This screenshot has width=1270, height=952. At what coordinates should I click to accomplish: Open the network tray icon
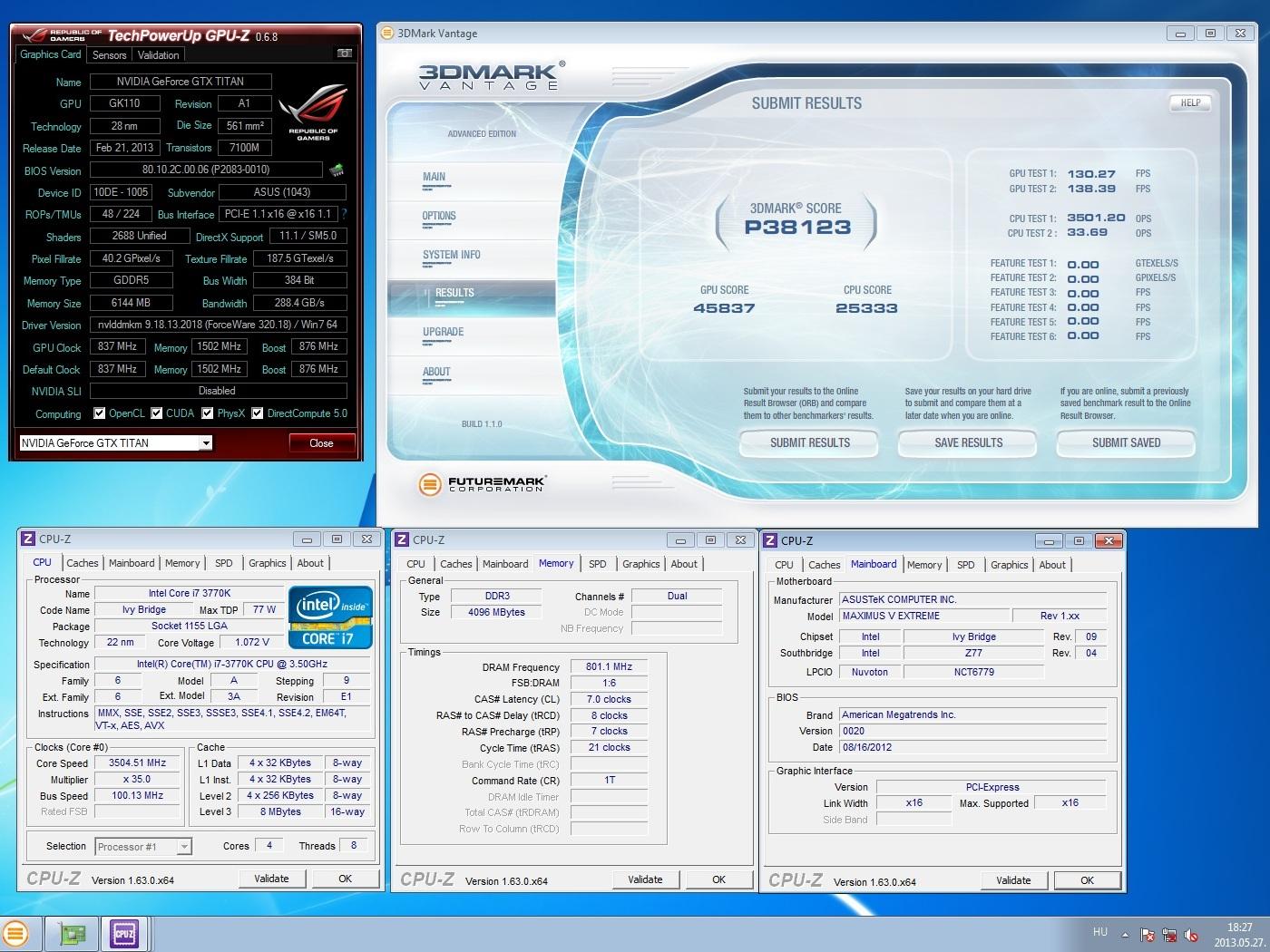(1169, 935)
